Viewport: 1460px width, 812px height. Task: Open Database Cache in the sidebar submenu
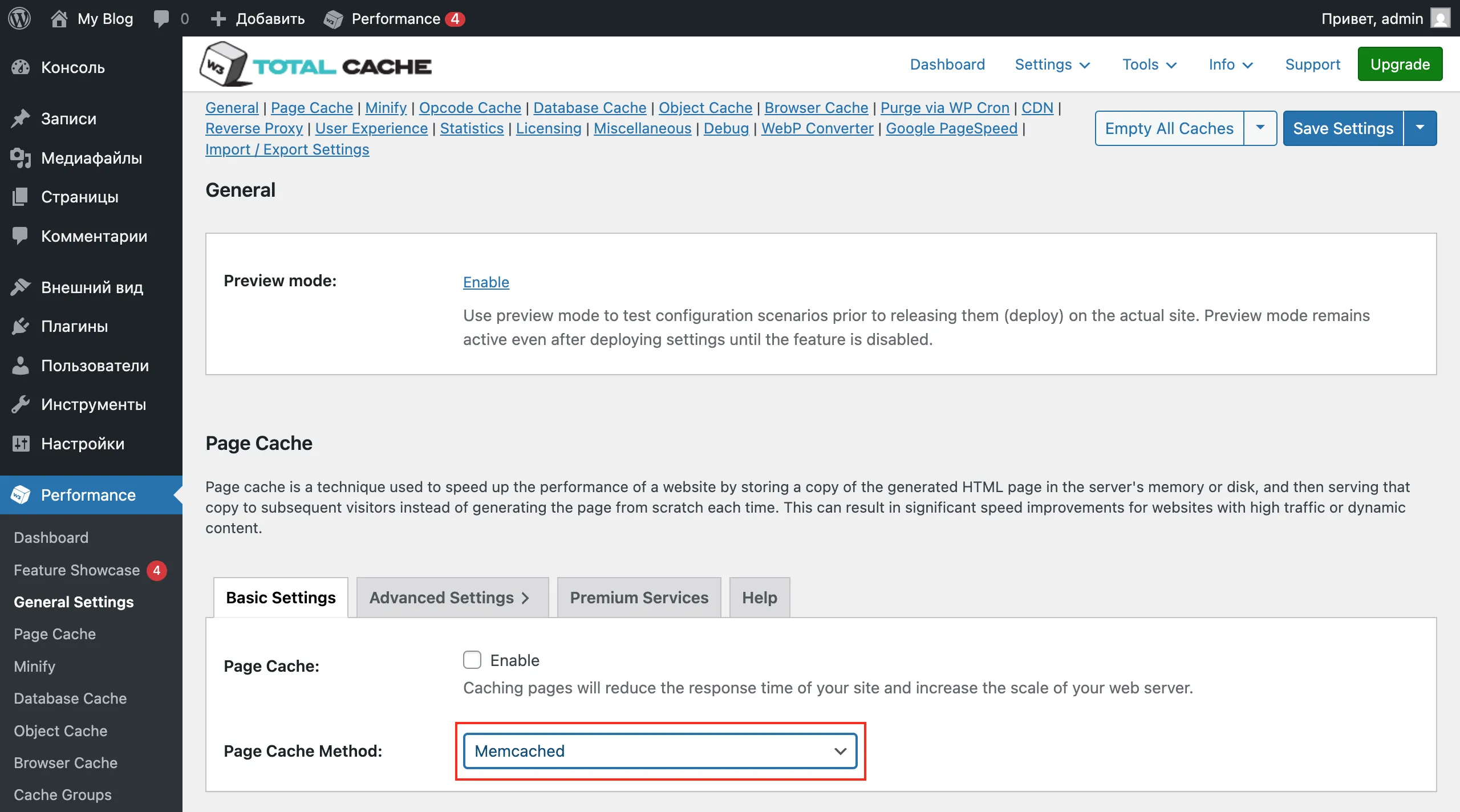coord(70,698)
